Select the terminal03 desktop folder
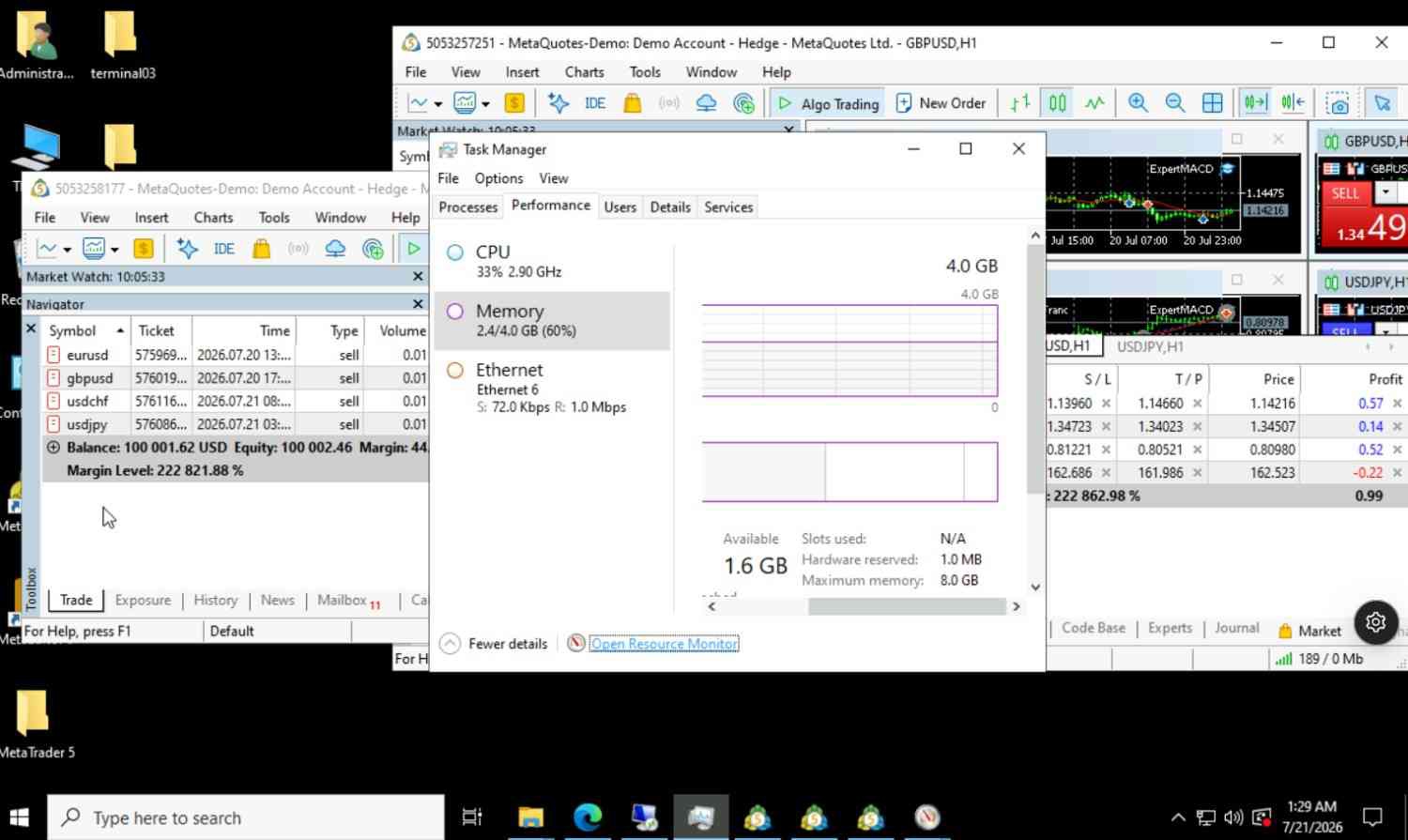The width and height of the screenshot is (1408, 840). [122, 45]
